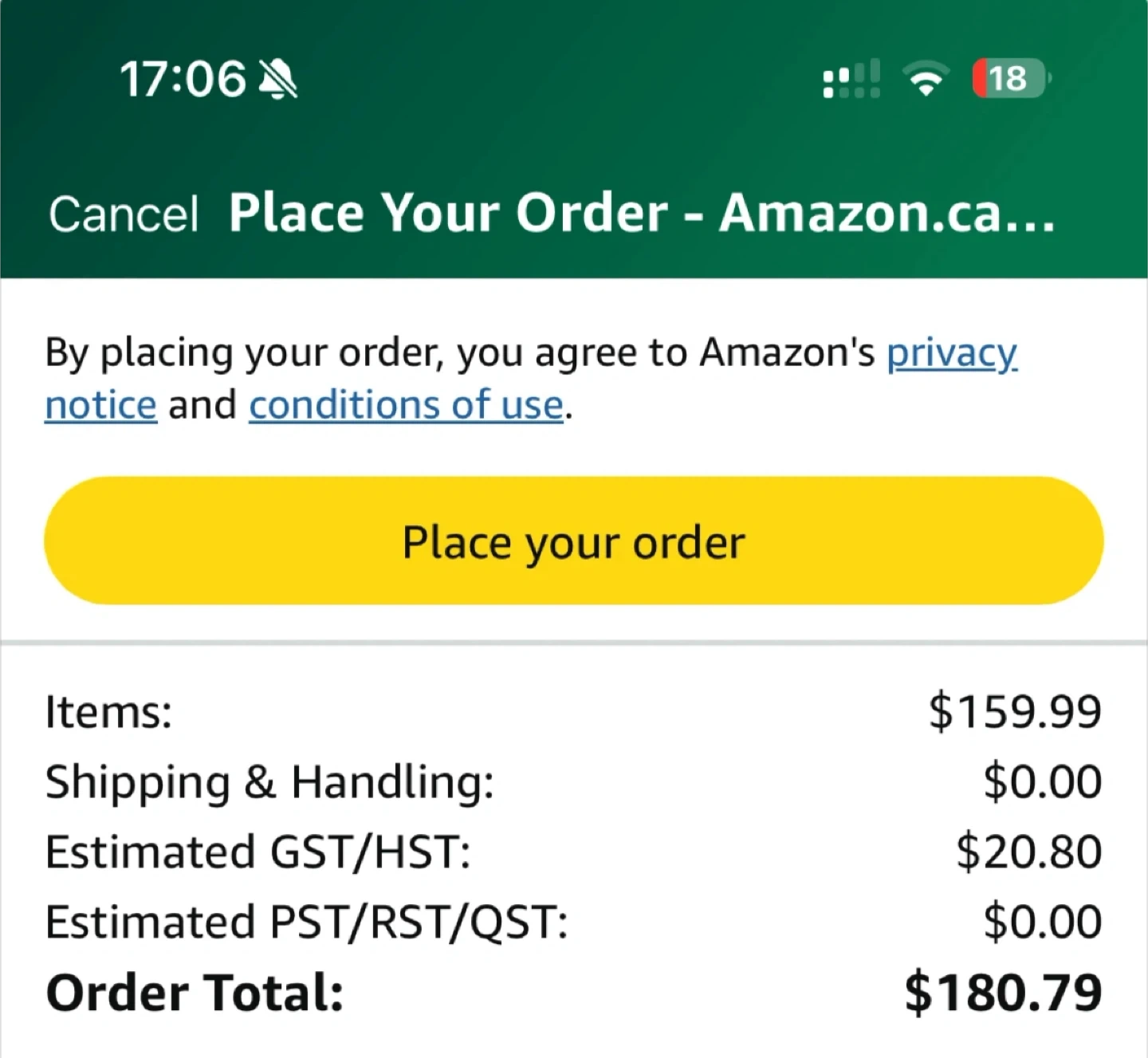The width and height of the screenshot is (1148, 1058).
Task: Tap the $159.99 items amount
Action: click(x=1015, y=711)
